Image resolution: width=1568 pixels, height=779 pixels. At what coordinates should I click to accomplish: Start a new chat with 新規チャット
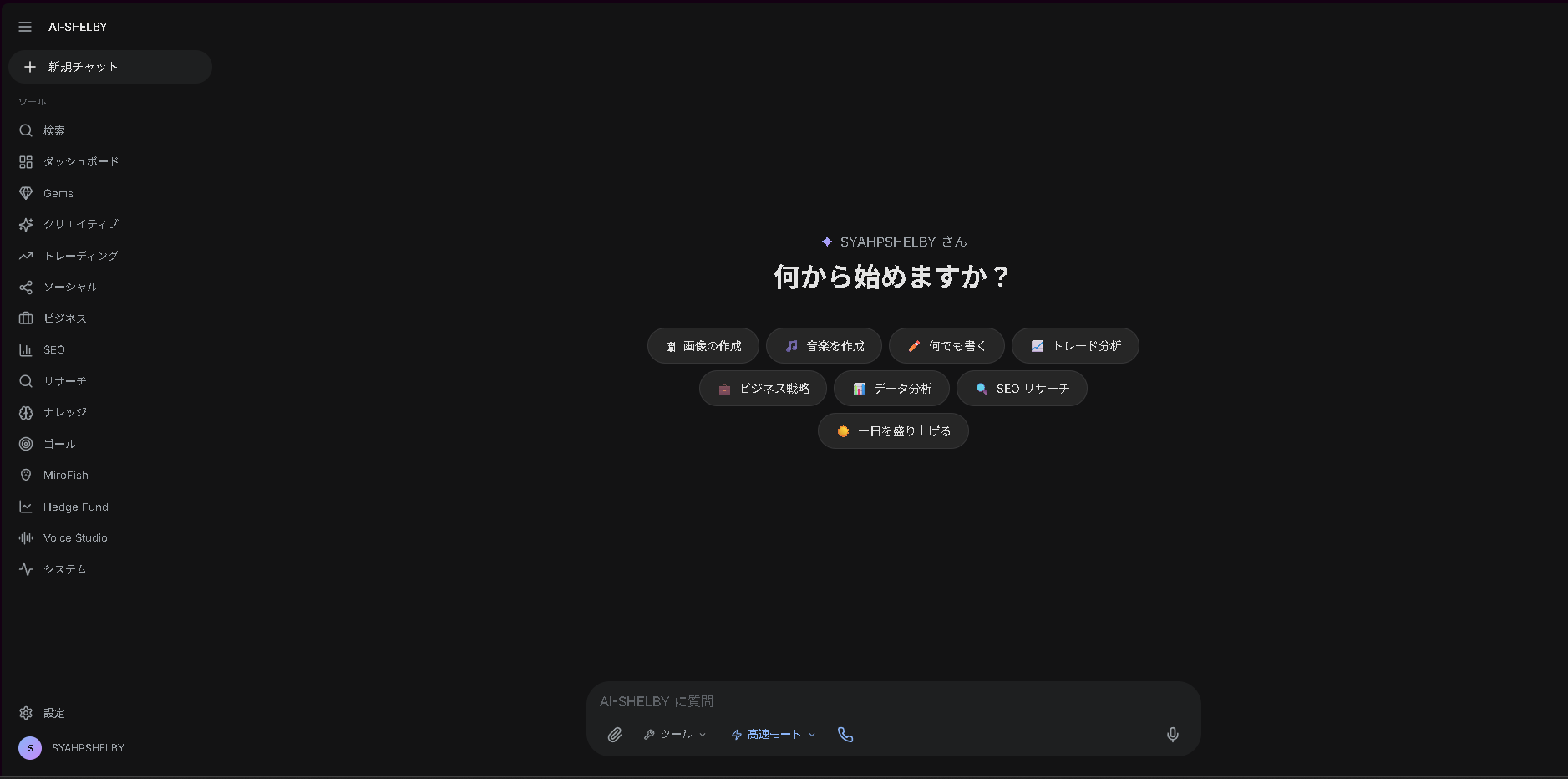point(110,67)
